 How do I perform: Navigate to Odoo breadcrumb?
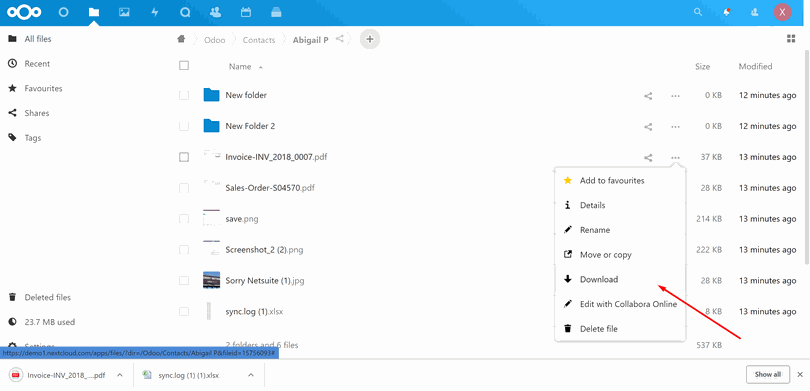click(214, 40)
